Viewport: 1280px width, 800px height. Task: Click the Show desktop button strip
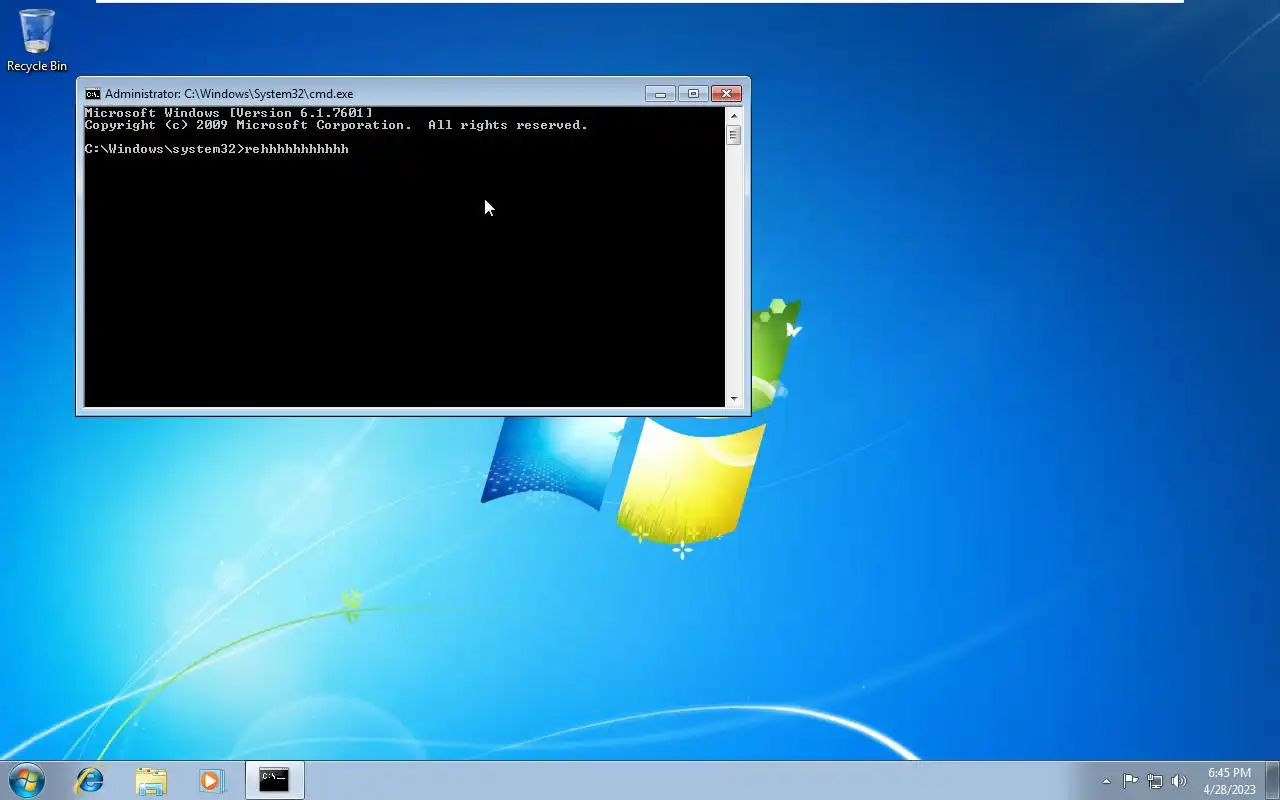pyautogui.click(x=1272, y=781)
